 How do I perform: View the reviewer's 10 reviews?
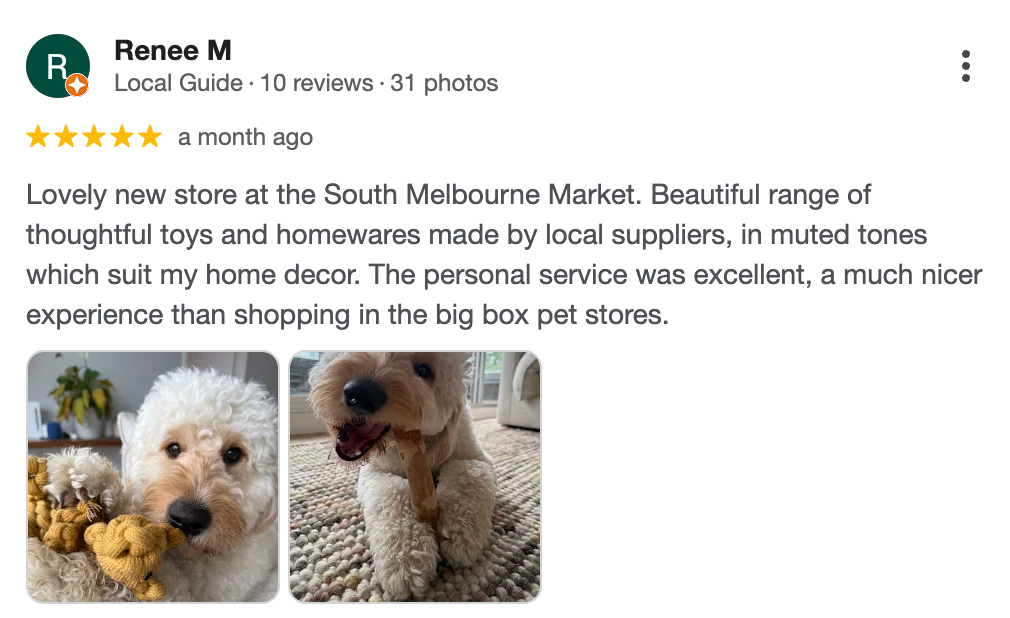point(316,83)
